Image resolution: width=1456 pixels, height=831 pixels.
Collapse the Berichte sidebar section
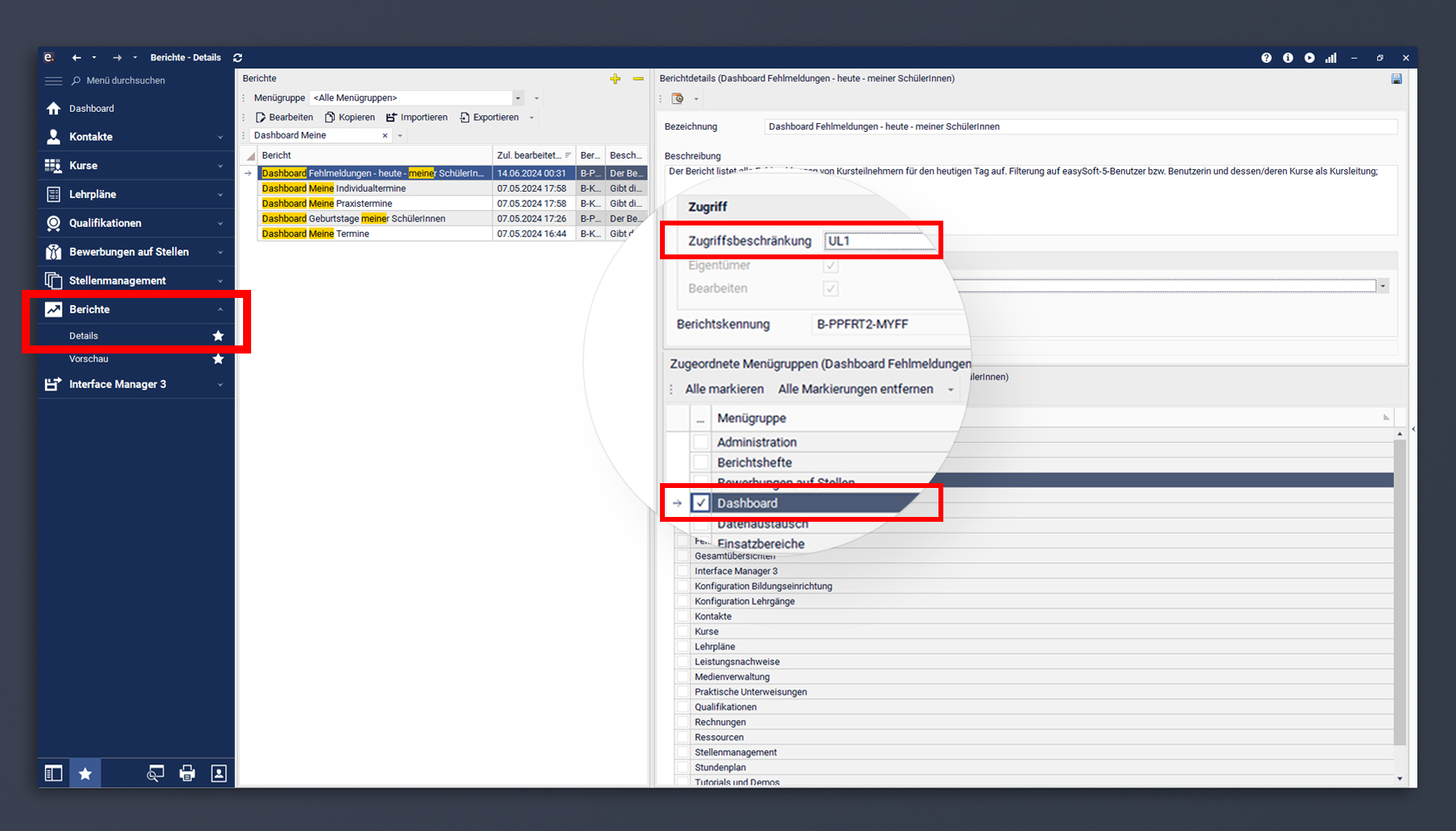(136, 309)
